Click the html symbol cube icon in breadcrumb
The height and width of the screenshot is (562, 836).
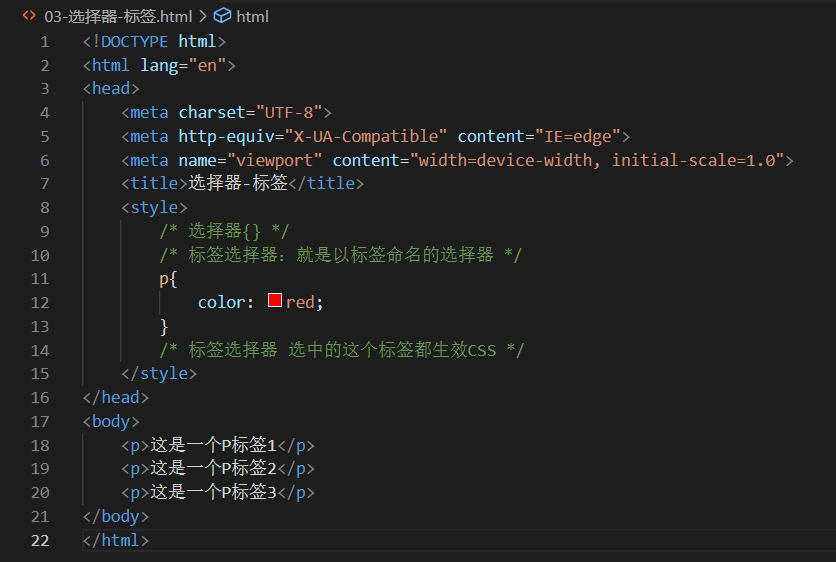tap(222, 16)
